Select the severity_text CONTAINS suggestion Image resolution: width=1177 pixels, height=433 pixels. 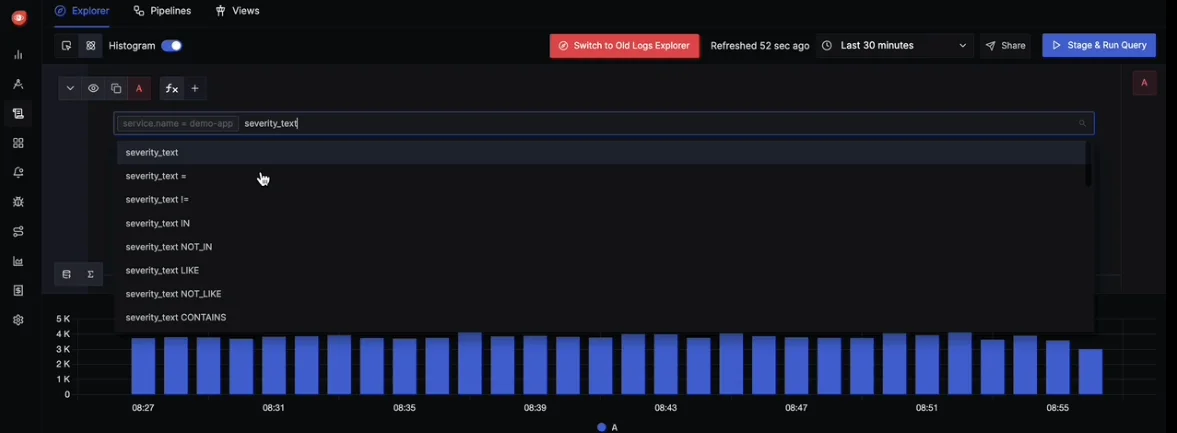point(176,317)
